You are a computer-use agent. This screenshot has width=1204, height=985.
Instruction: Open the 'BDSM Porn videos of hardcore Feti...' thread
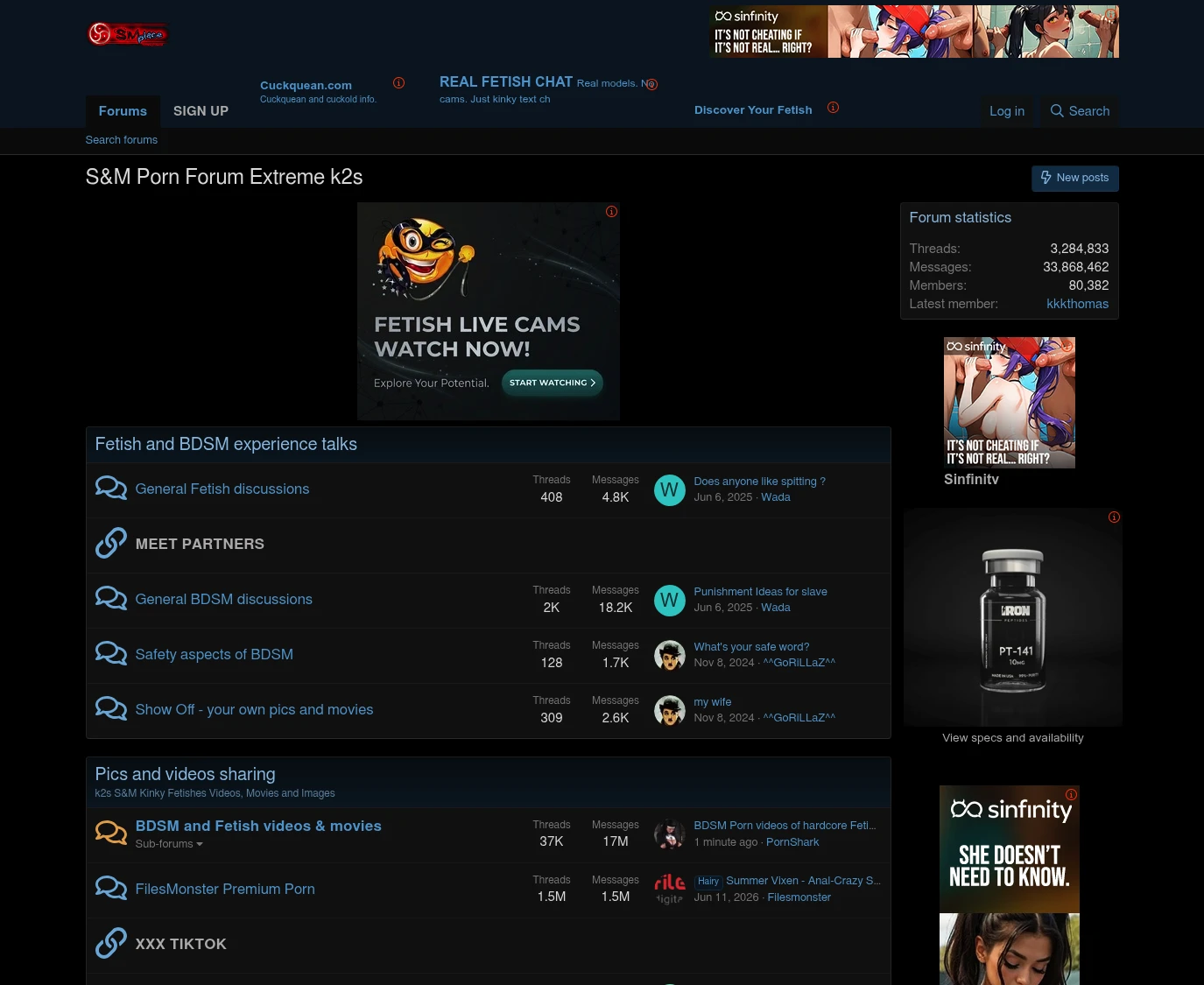pyautogui.click(x=785, y=826)
